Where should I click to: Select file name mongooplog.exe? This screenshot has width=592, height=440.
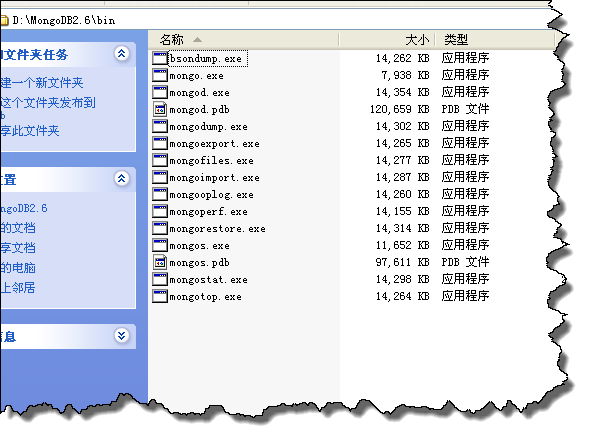tap(212, 195)
